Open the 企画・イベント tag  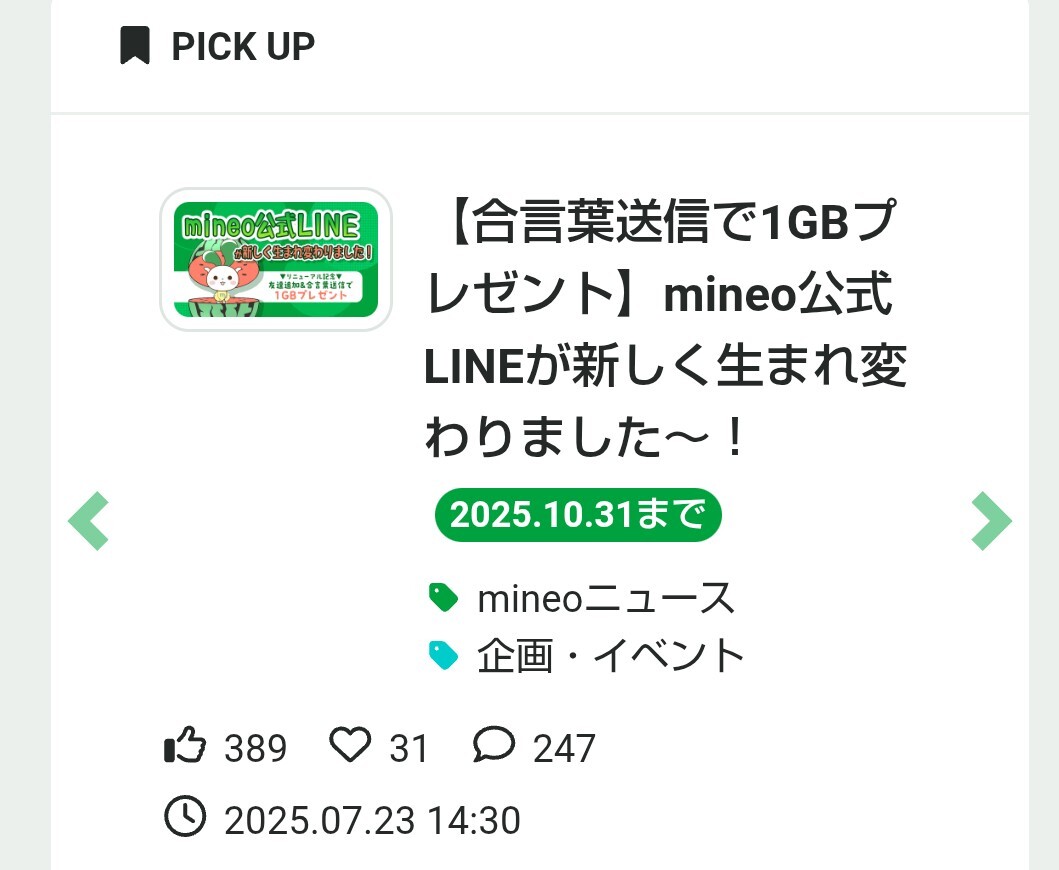click(611, 657)
